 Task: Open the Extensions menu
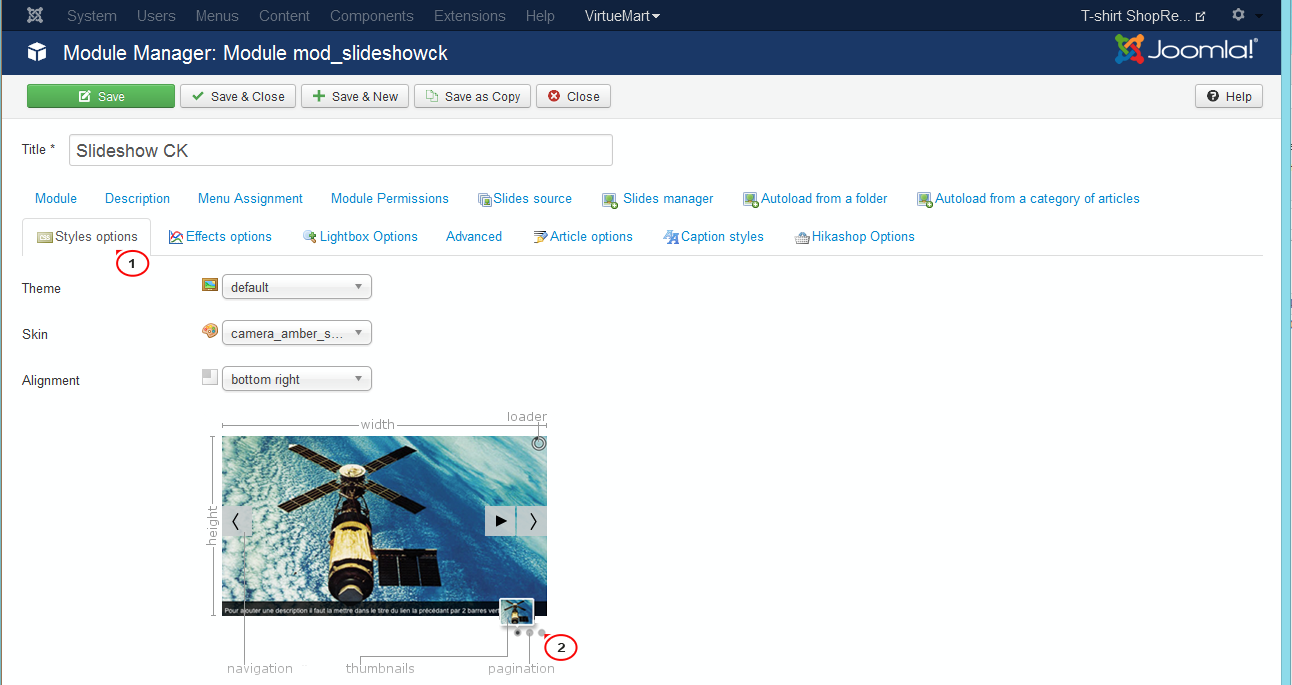click(x=470, y=16)
